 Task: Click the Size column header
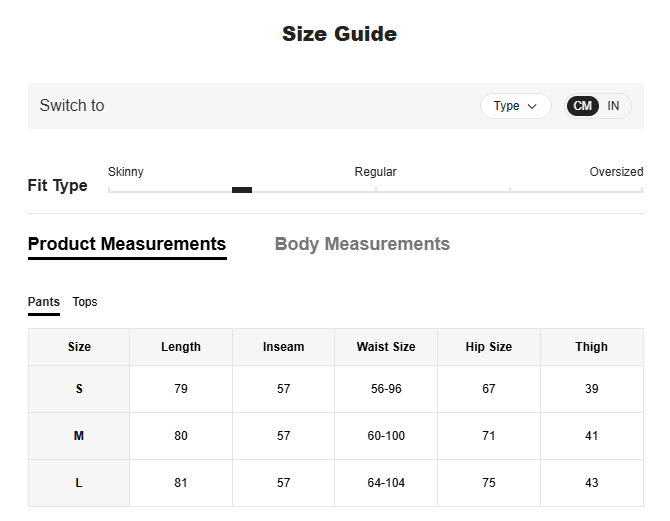(x=79, y=347)
